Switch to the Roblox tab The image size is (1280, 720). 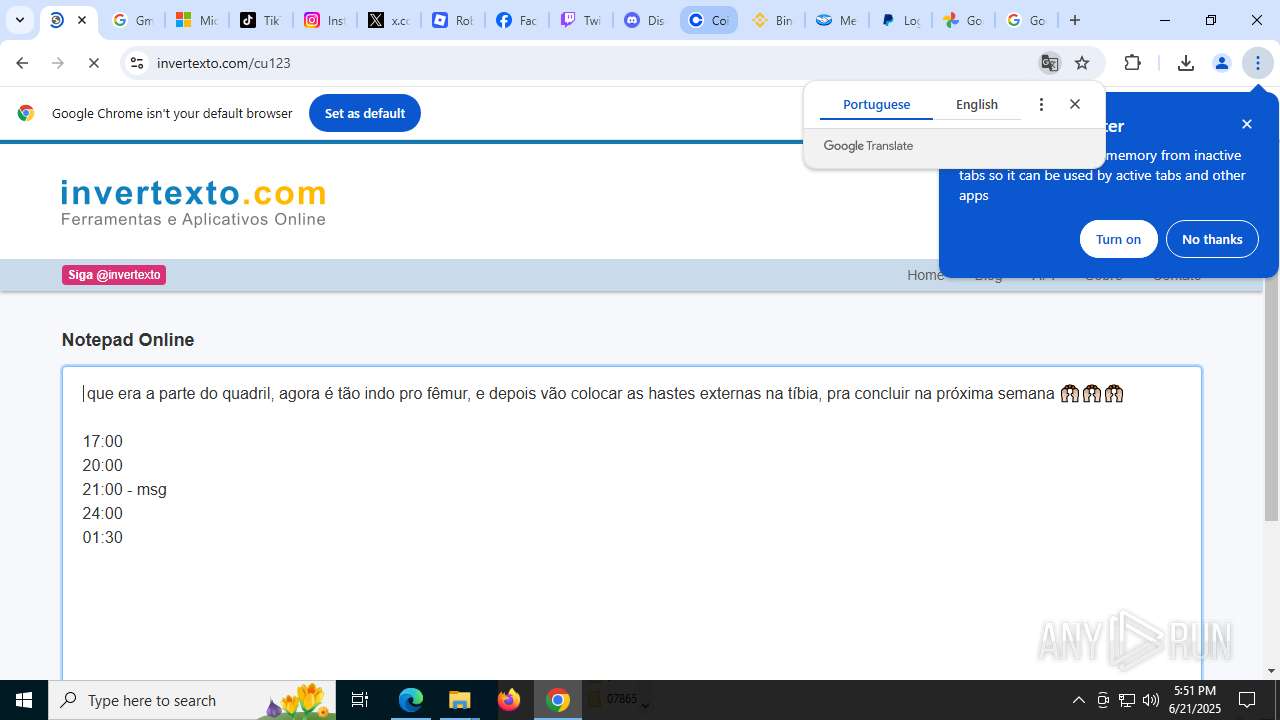click(x=452, y=20)
